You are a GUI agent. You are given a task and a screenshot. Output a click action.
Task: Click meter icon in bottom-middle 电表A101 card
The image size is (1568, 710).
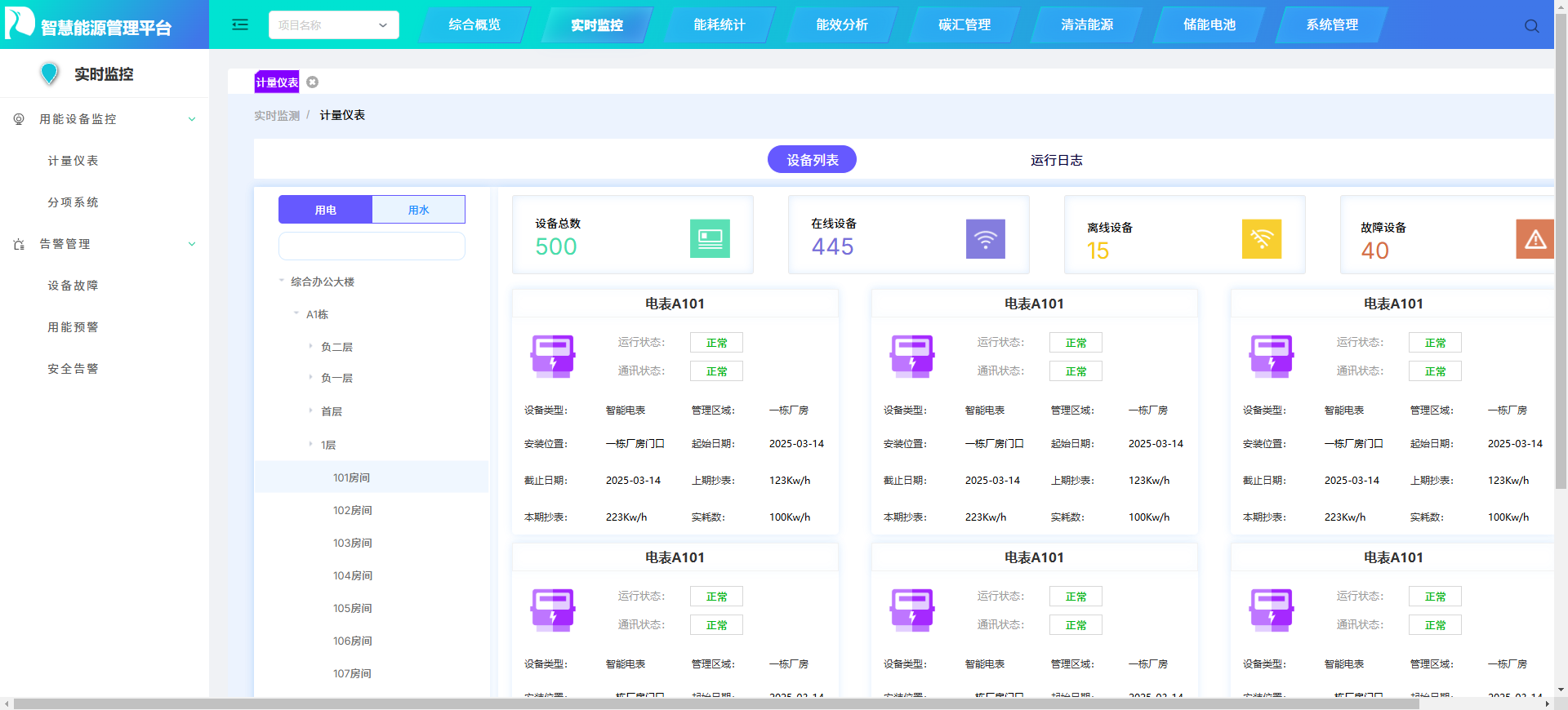coord(912,610)
